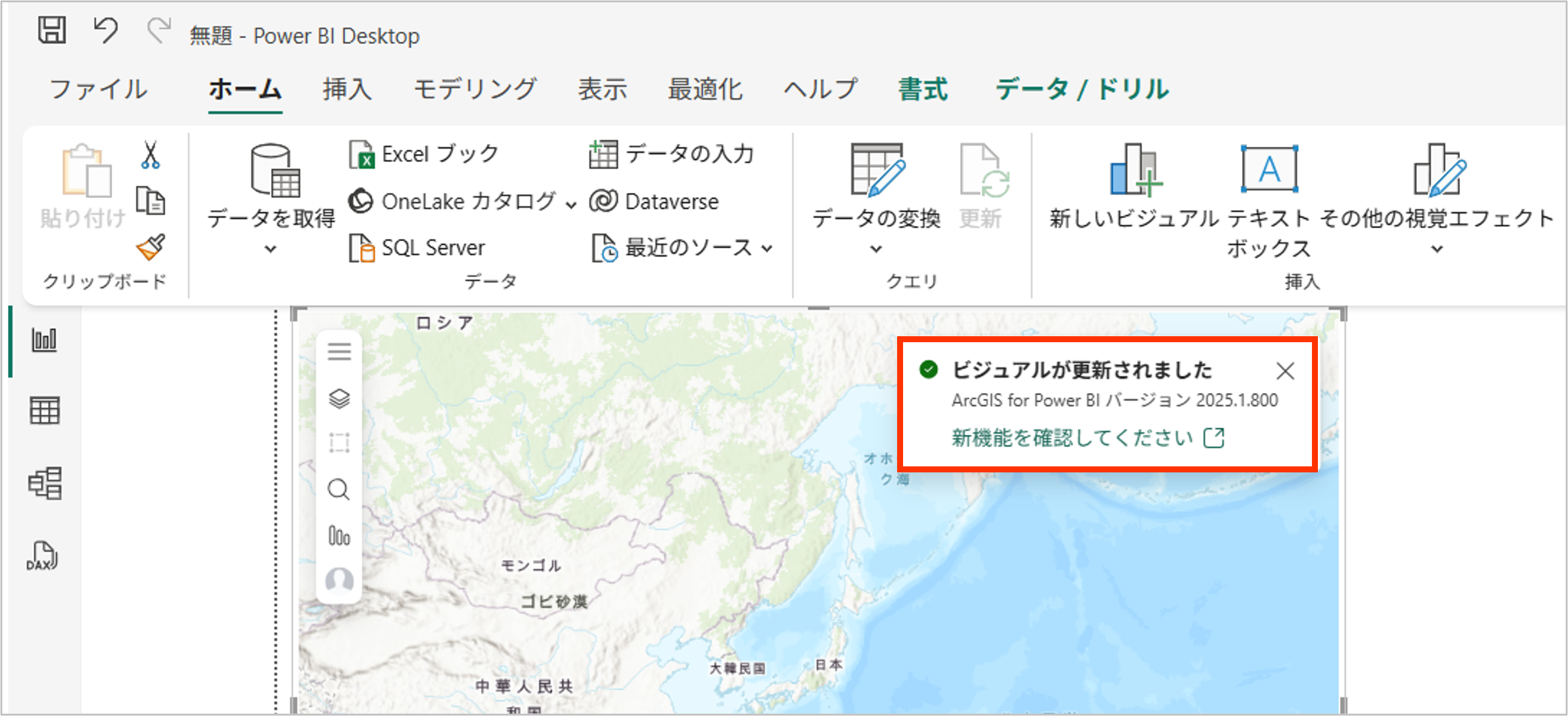Open ArcGIS map layers tool
This screenshot has height=716, width=1568.
(339, 399)
